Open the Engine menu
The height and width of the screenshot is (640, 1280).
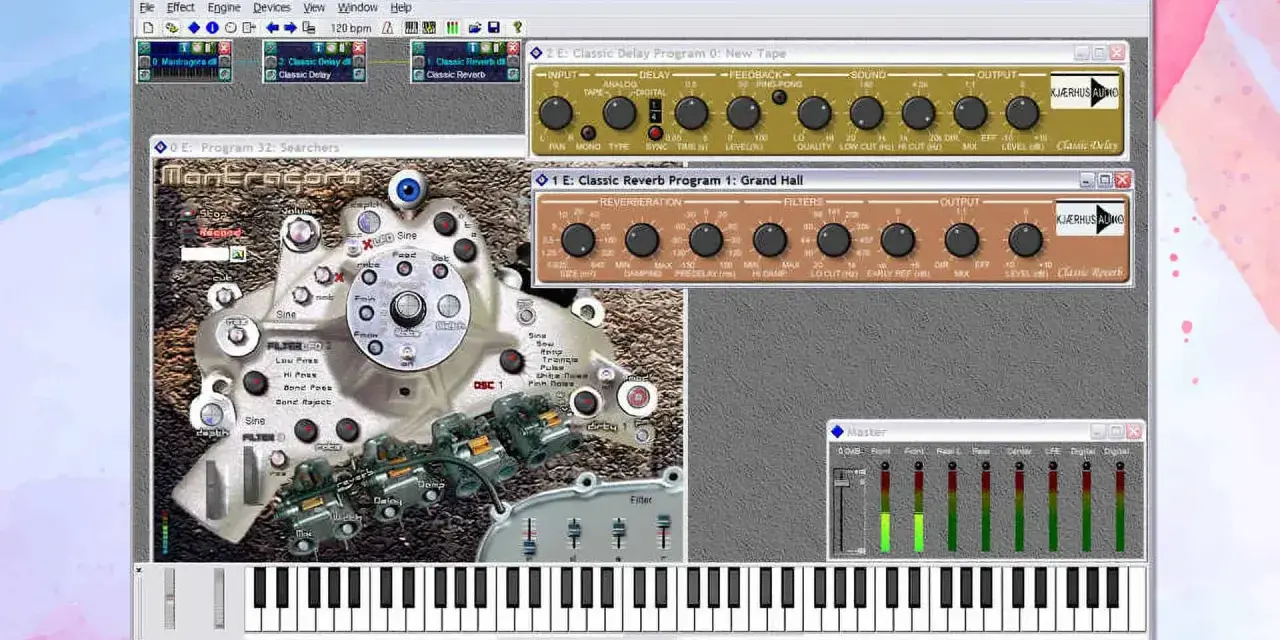(224, 7)
